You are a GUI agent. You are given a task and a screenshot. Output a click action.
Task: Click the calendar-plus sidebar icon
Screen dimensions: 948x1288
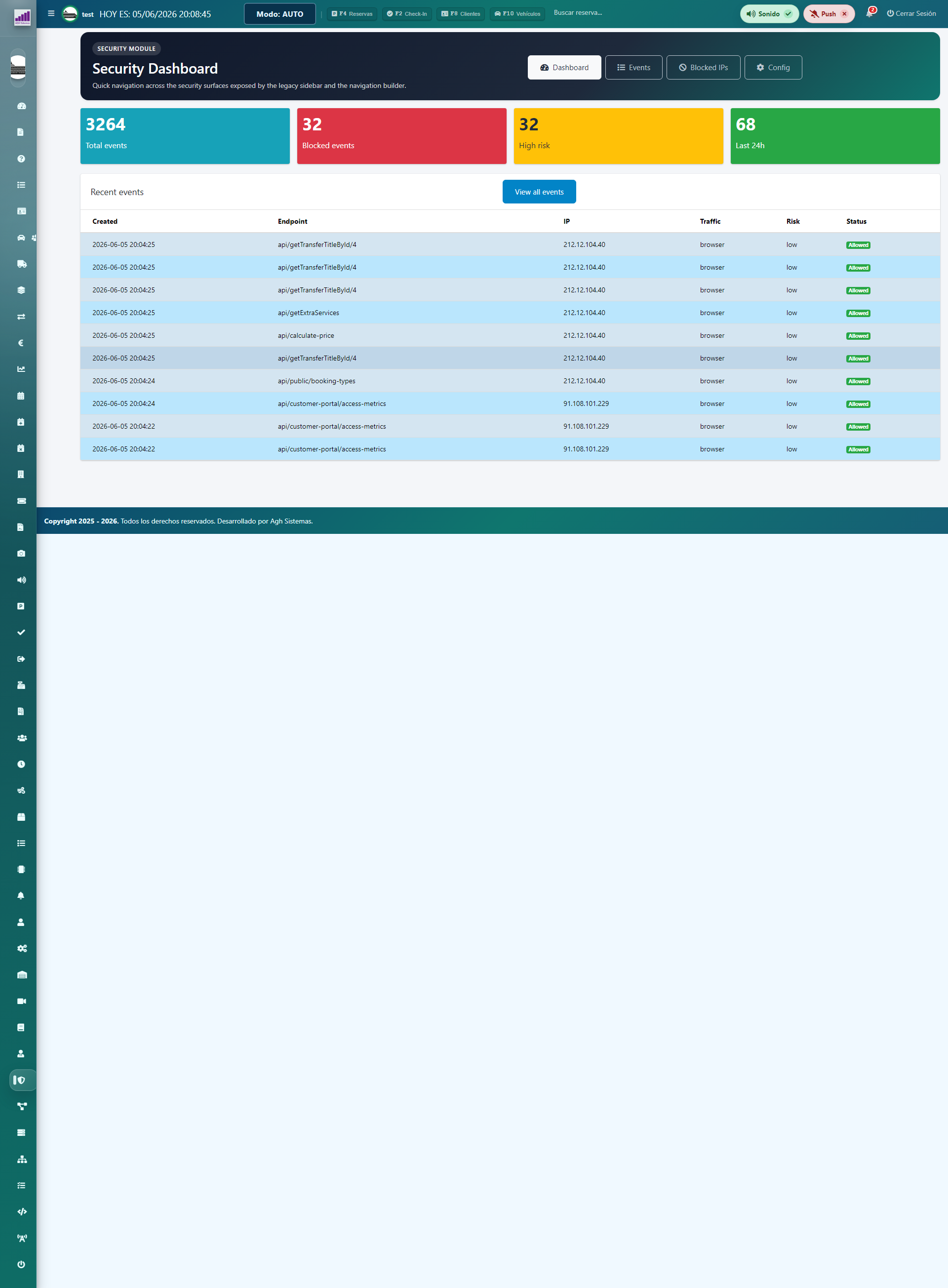tap(21, 422)
